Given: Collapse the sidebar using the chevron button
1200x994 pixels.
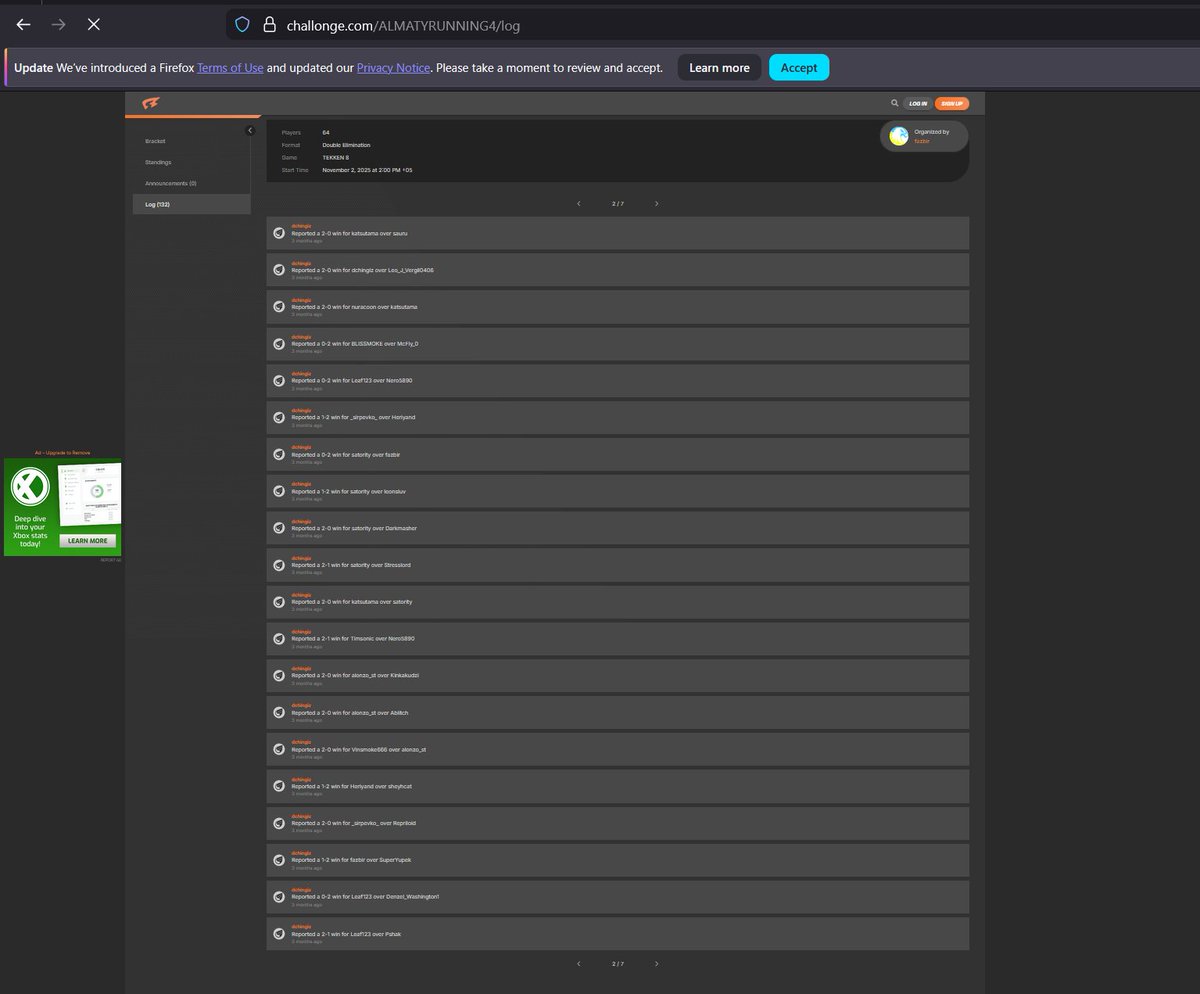Looking at the screenshot, I should (249, 129).
